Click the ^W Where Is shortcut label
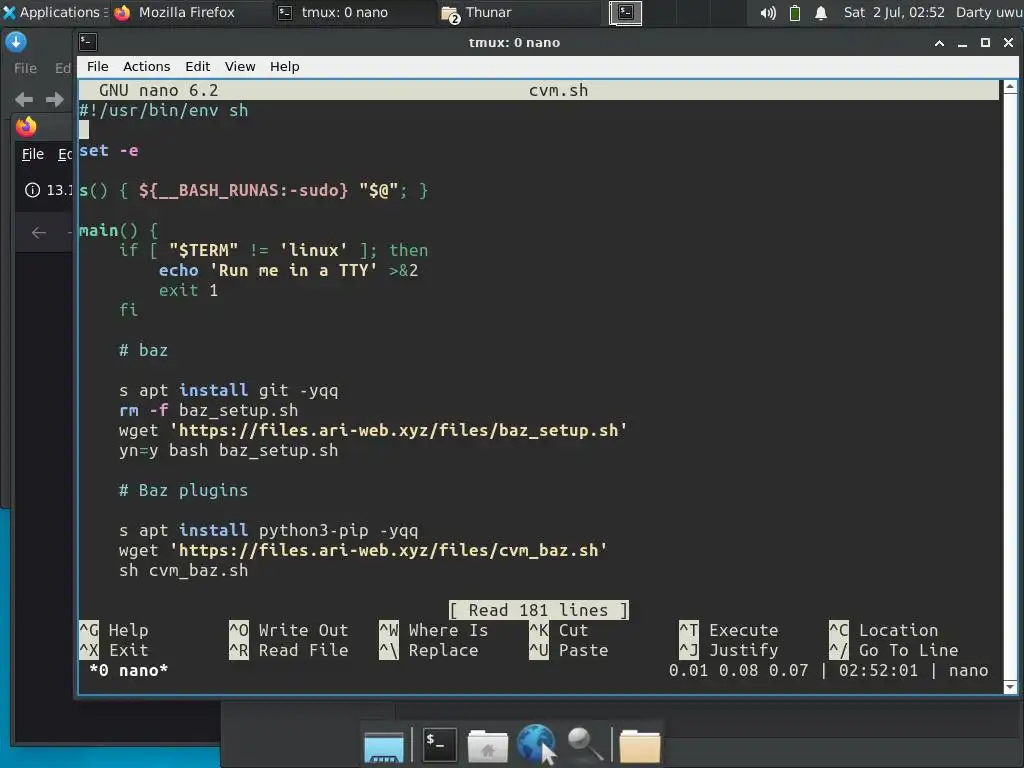The height and width of the screenshot is (768, 1024). pos(434,630)
